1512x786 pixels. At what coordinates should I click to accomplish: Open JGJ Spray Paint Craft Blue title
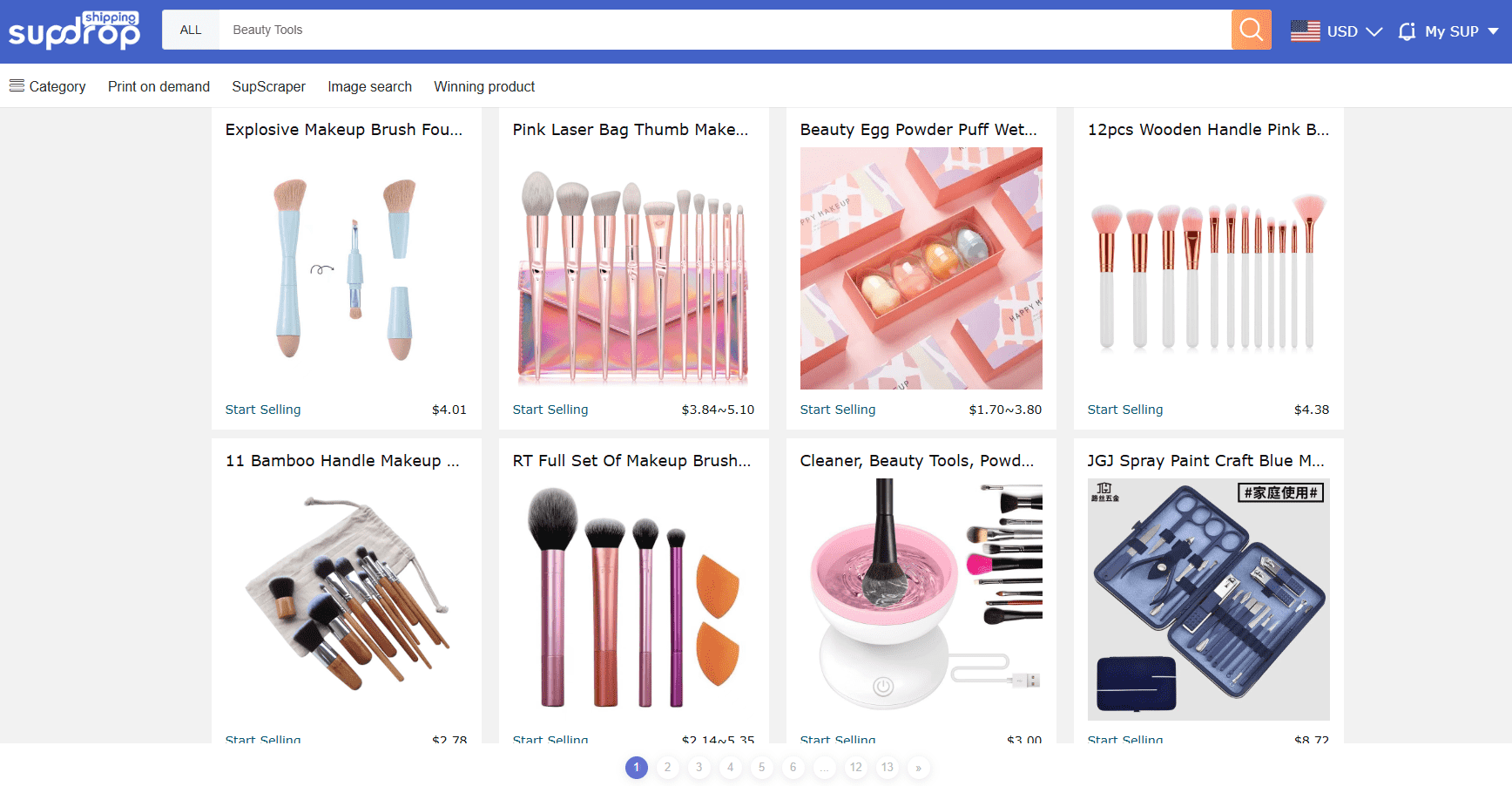coord(1205,460)
